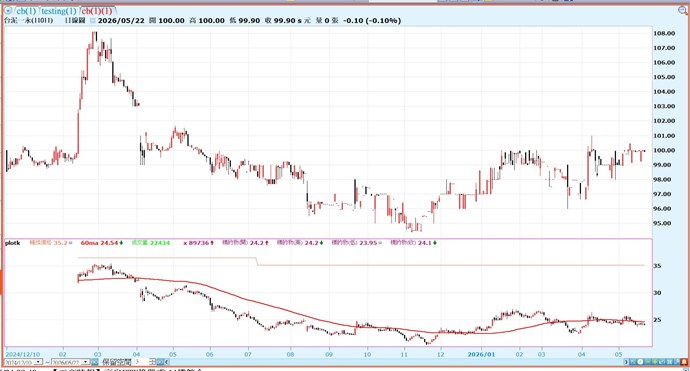Open the tab list dropdown button
Viewport: 690px width, 371px height.
(x=7, y=11)
